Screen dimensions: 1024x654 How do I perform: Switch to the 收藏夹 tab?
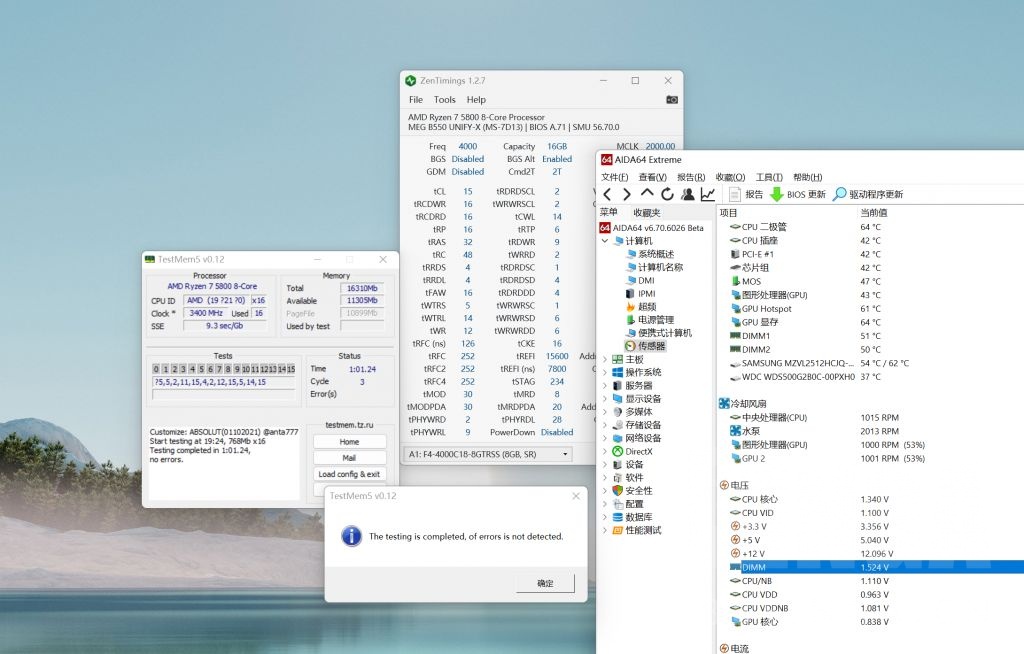pyautogui.click(x=647, y=213)
